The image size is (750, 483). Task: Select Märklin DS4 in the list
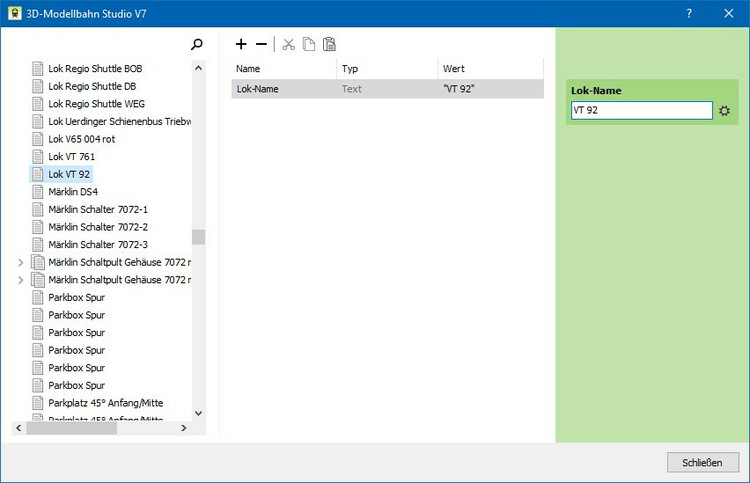click(x=73, y=192)
